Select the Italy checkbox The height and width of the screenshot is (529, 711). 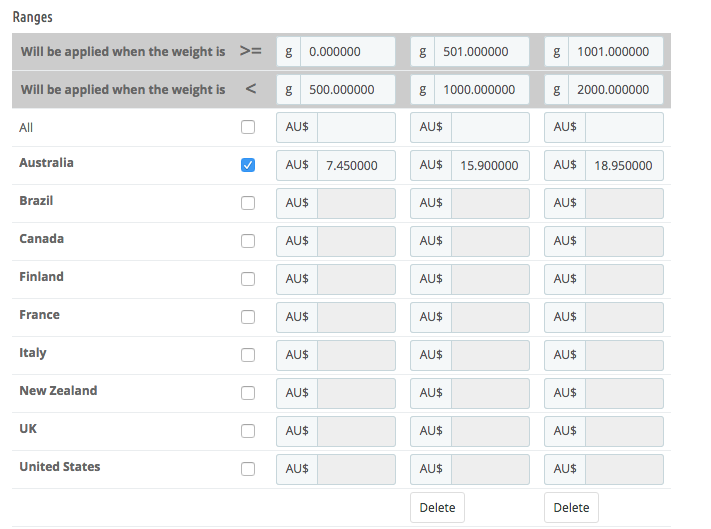tap(248, 355)
